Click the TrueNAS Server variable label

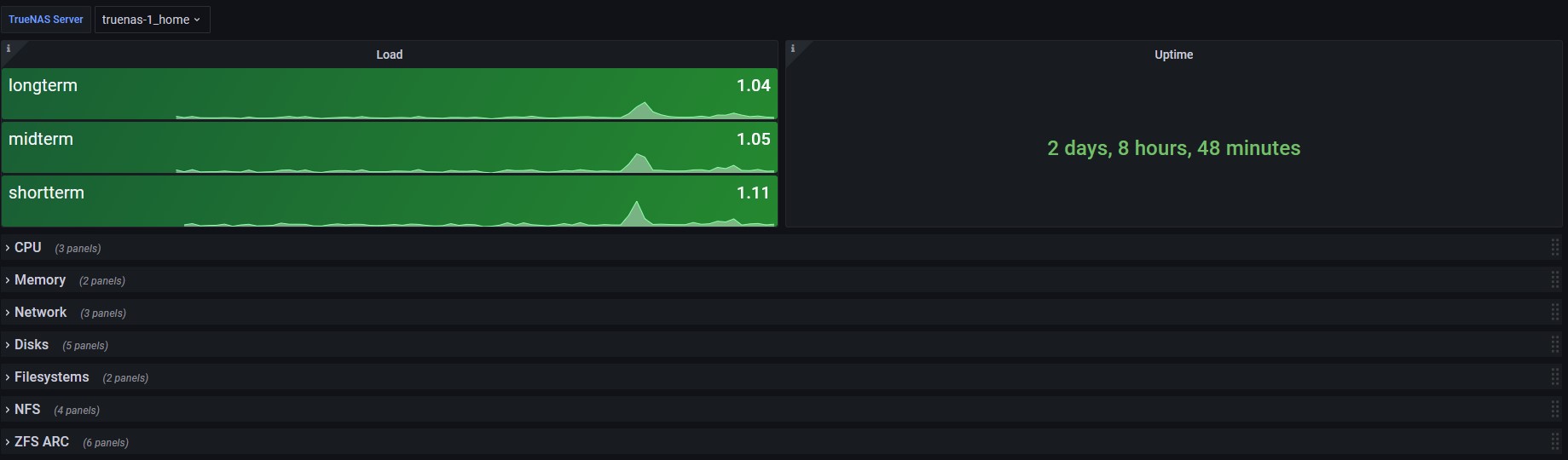(x=46, y=20)
